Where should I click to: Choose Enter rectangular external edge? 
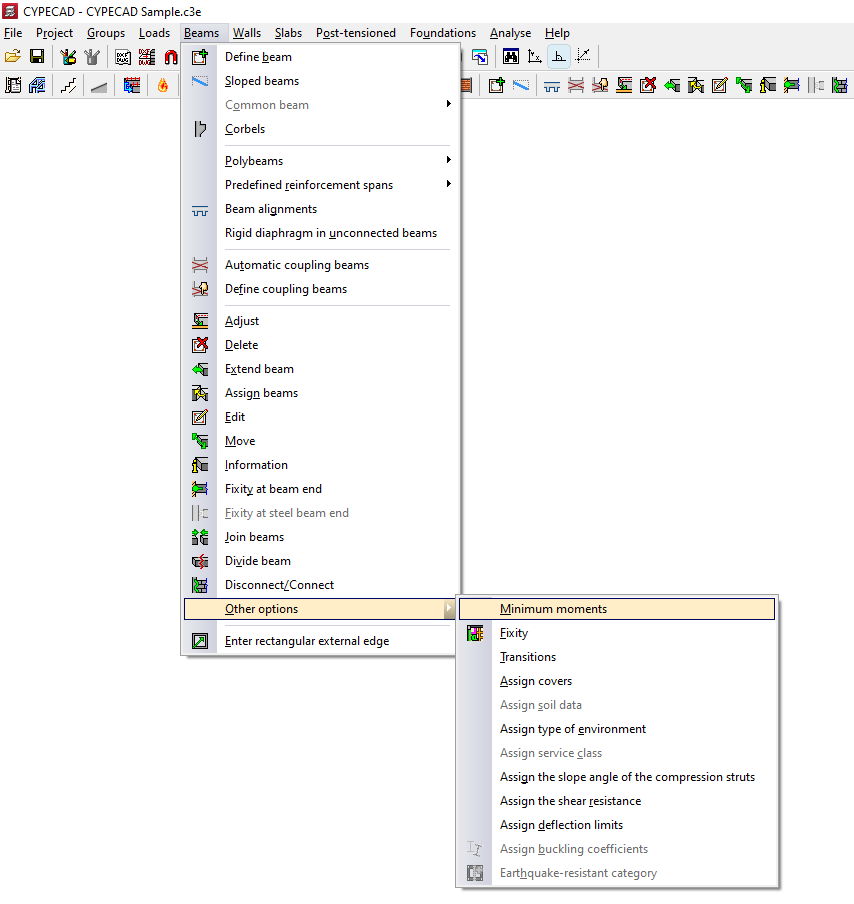321,641
